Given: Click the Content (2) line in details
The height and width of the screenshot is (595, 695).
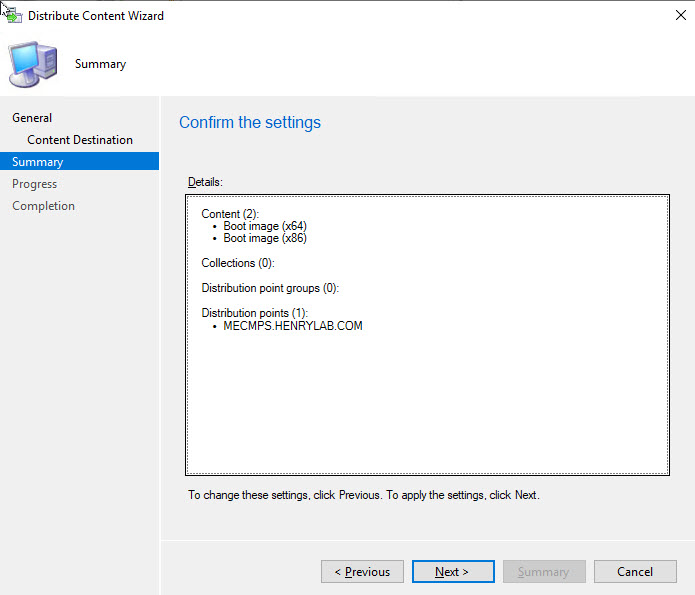Looking at the screenshot, I should [x=230, y=214].
